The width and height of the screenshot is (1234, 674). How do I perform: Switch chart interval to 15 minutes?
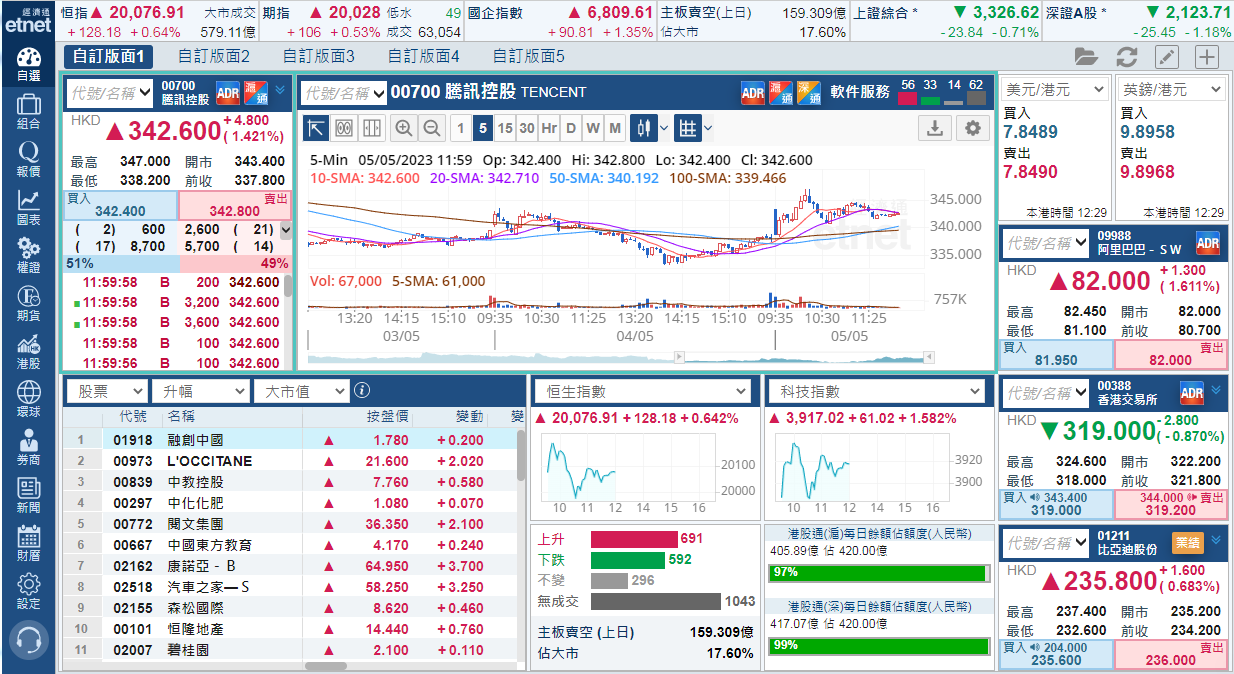(505, 128)
